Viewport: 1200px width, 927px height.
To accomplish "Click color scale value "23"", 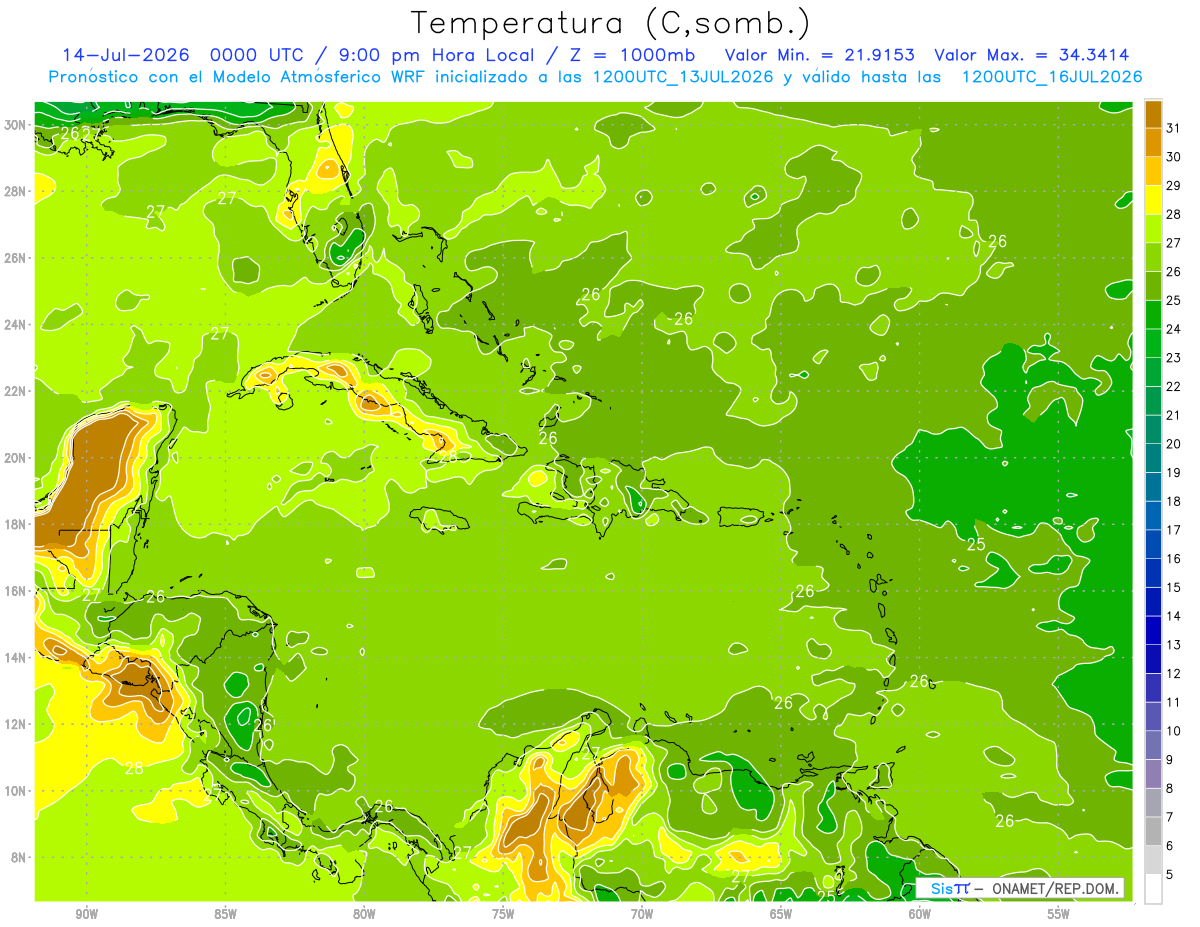I will [1174, 357].
